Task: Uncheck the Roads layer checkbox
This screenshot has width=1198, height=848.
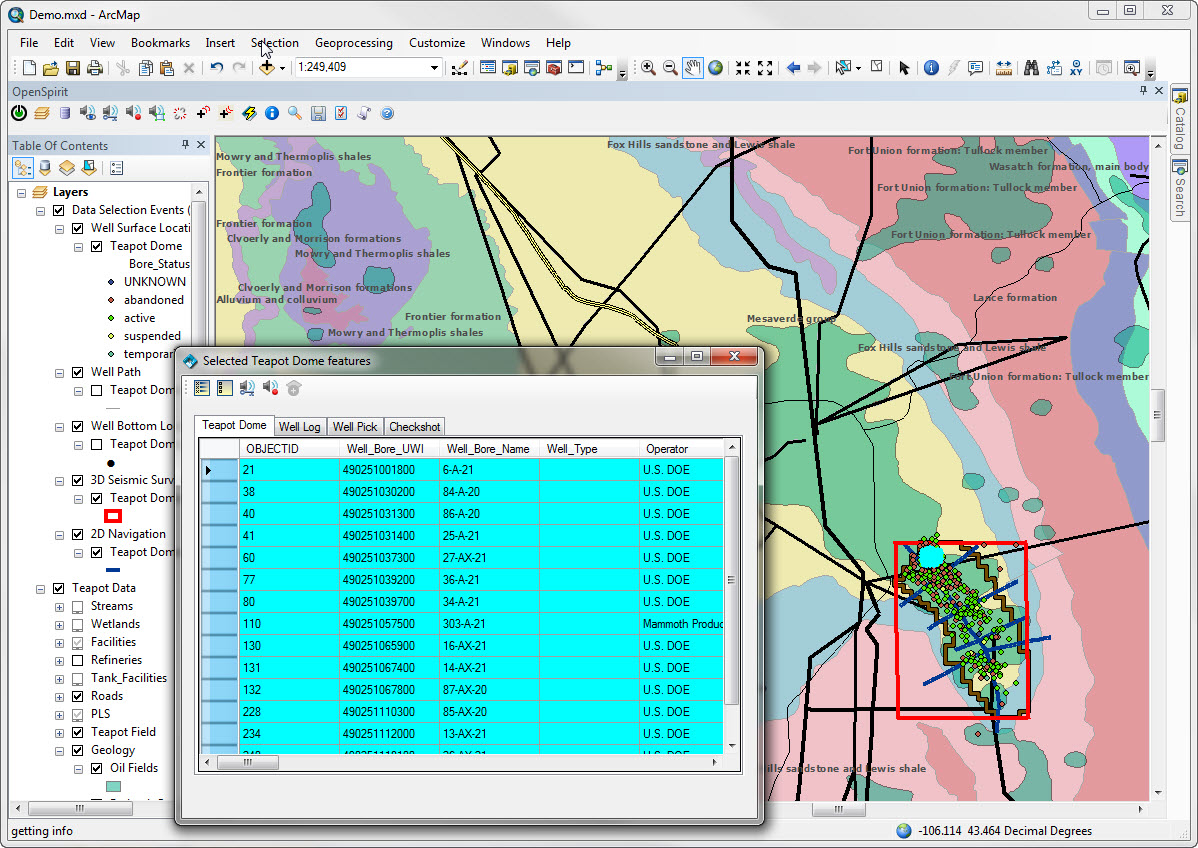Action: (x=78, y=696)
